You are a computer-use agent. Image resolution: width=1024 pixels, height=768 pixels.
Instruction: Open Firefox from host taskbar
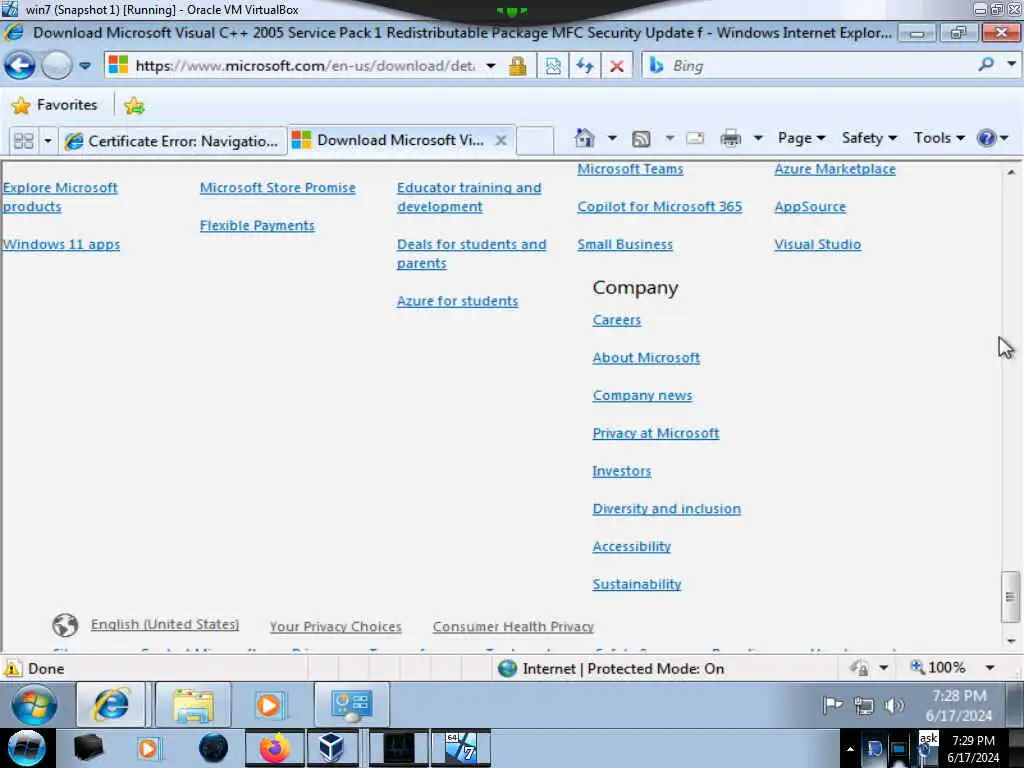[275, 748]
